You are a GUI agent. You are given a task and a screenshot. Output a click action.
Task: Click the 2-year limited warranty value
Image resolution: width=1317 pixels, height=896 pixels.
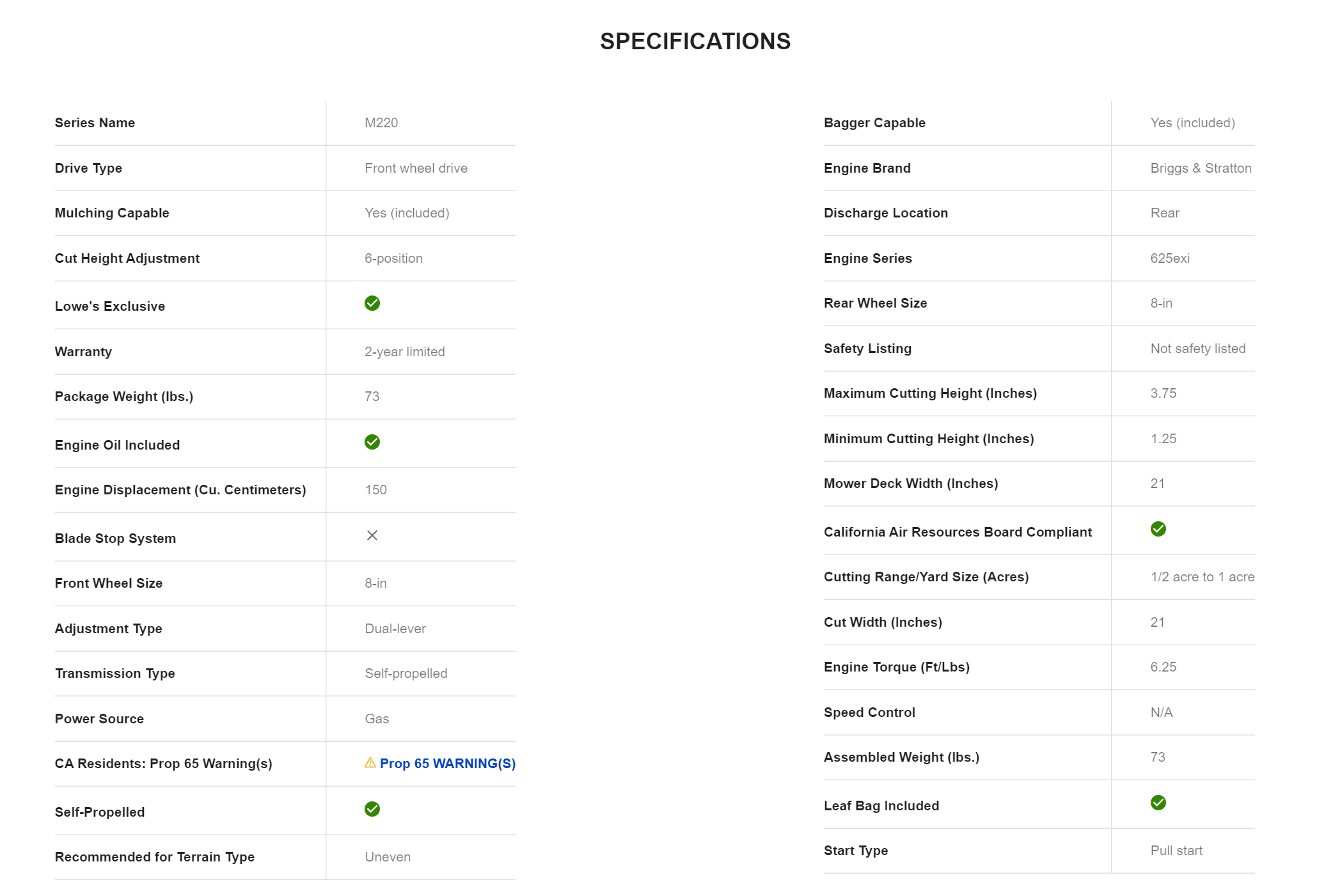tap(404, 352)
